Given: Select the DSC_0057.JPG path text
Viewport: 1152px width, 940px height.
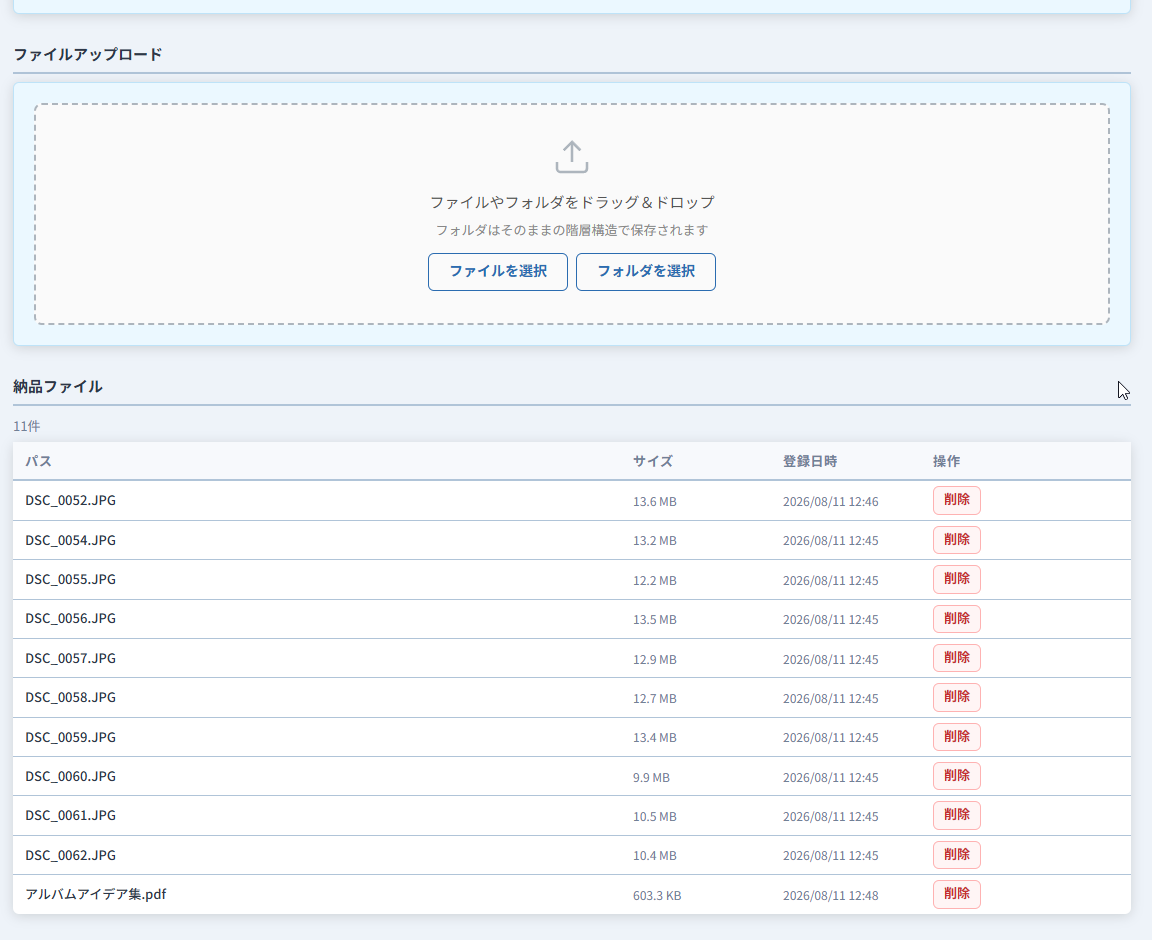Looking at the screenshot, I should pos(71,658).
